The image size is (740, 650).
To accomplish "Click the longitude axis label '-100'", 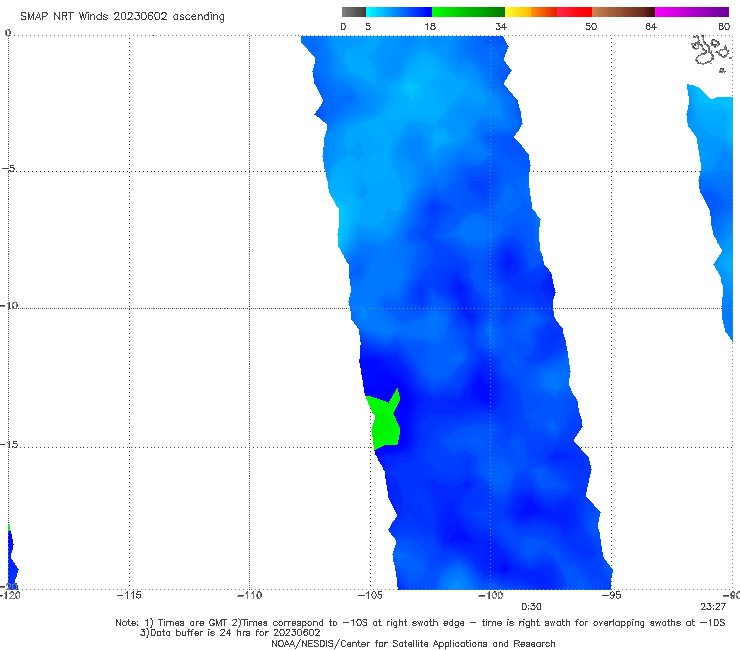I will pos(490,595).
